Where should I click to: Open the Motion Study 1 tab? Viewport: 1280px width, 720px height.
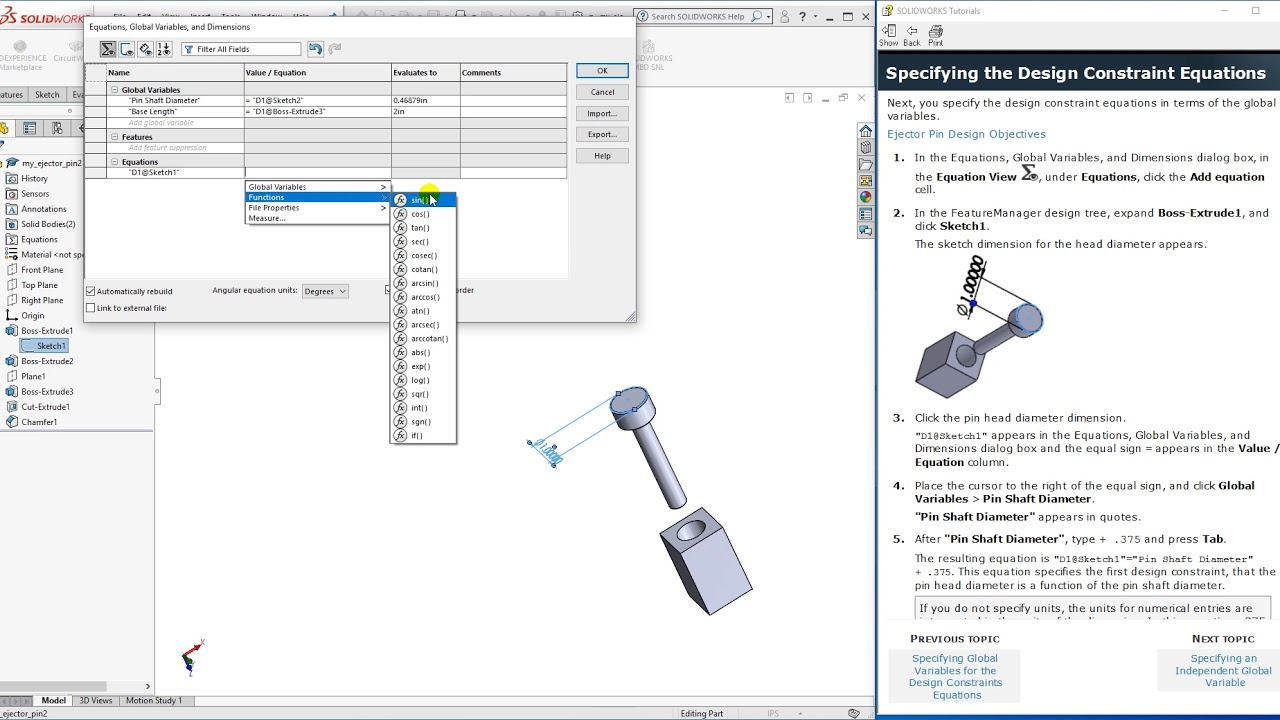(x=154, y=701)
